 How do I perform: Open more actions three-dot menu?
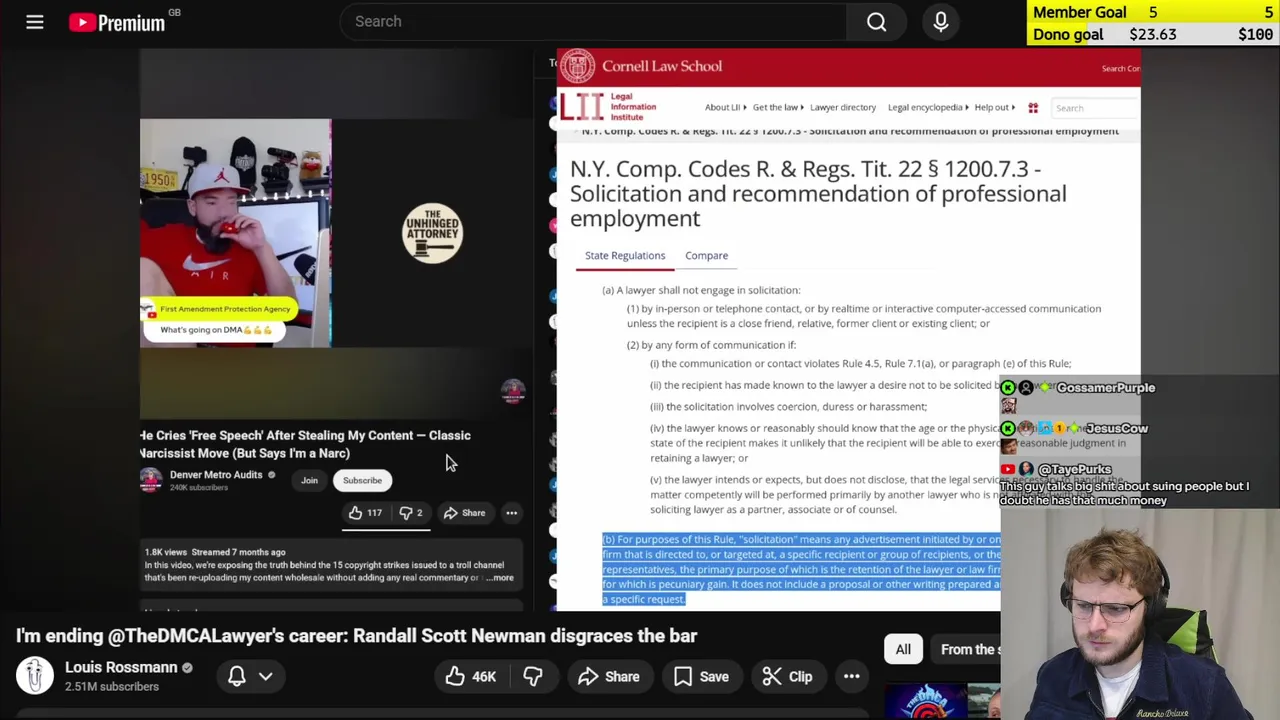point(852,676)
